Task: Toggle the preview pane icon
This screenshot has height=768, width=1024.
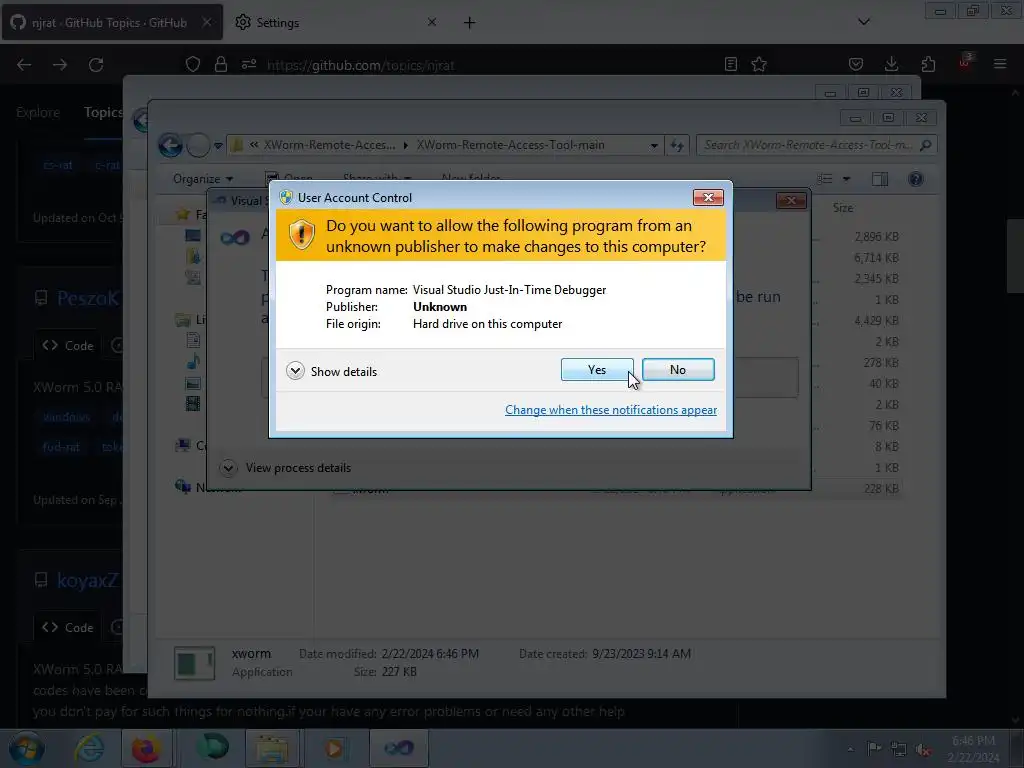Action: pyautogui.click(x=880, y=179)
